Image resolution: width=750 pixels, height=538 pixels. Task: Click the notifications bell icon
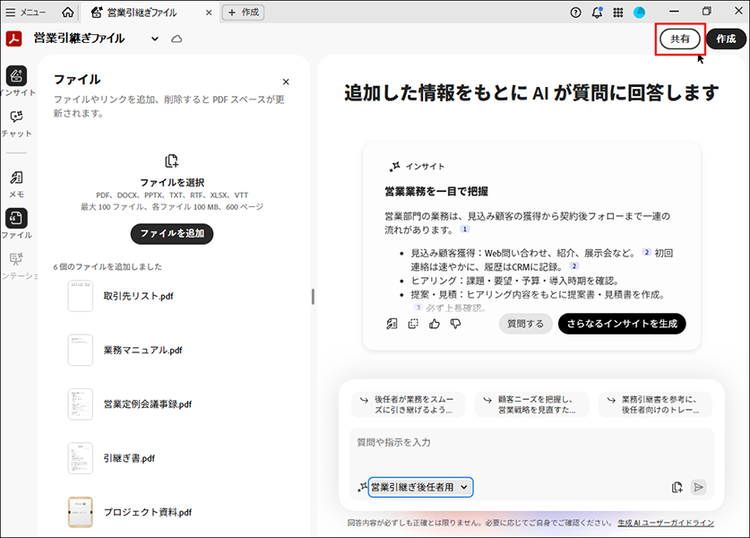point(597,12)
